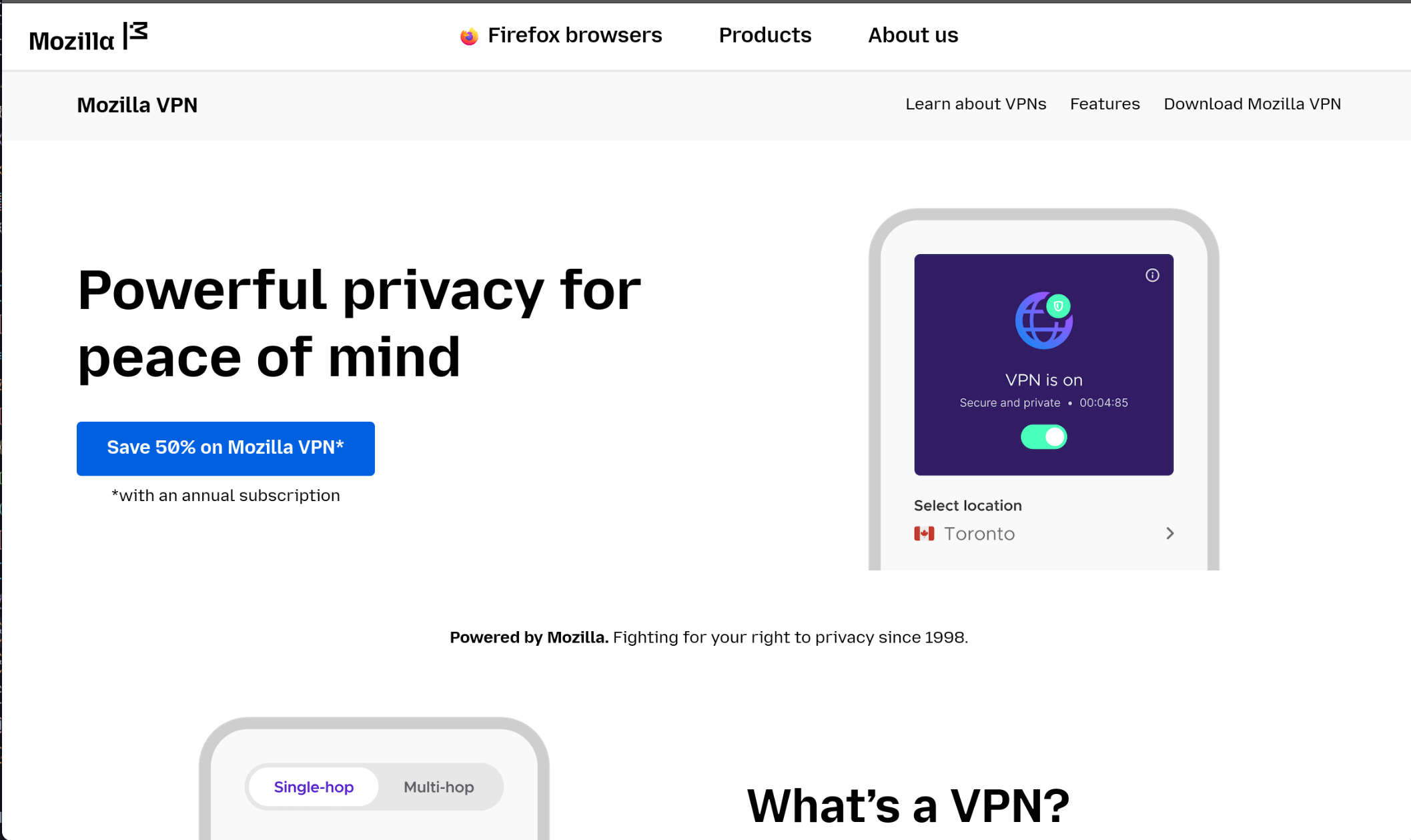Toggle the VPN secure connection switch
This screenshot has height=840, width=1411.
point(1044,436)
